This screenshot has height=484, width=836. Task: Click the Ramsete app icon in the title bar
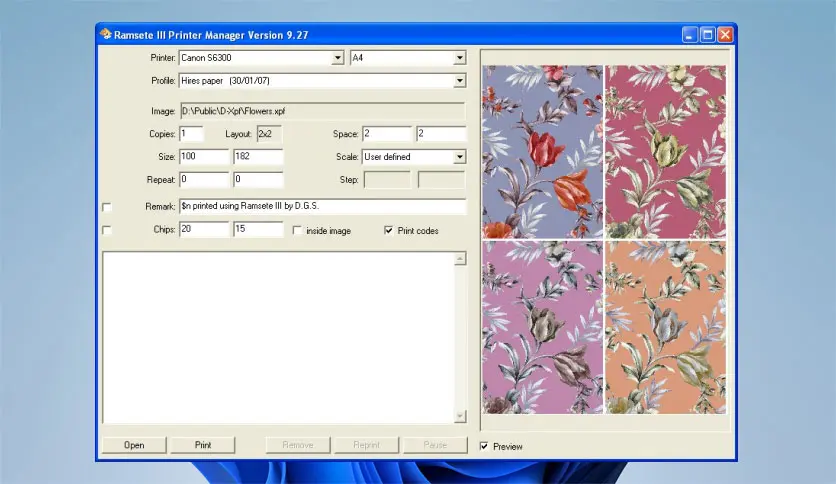click(106, 35)
